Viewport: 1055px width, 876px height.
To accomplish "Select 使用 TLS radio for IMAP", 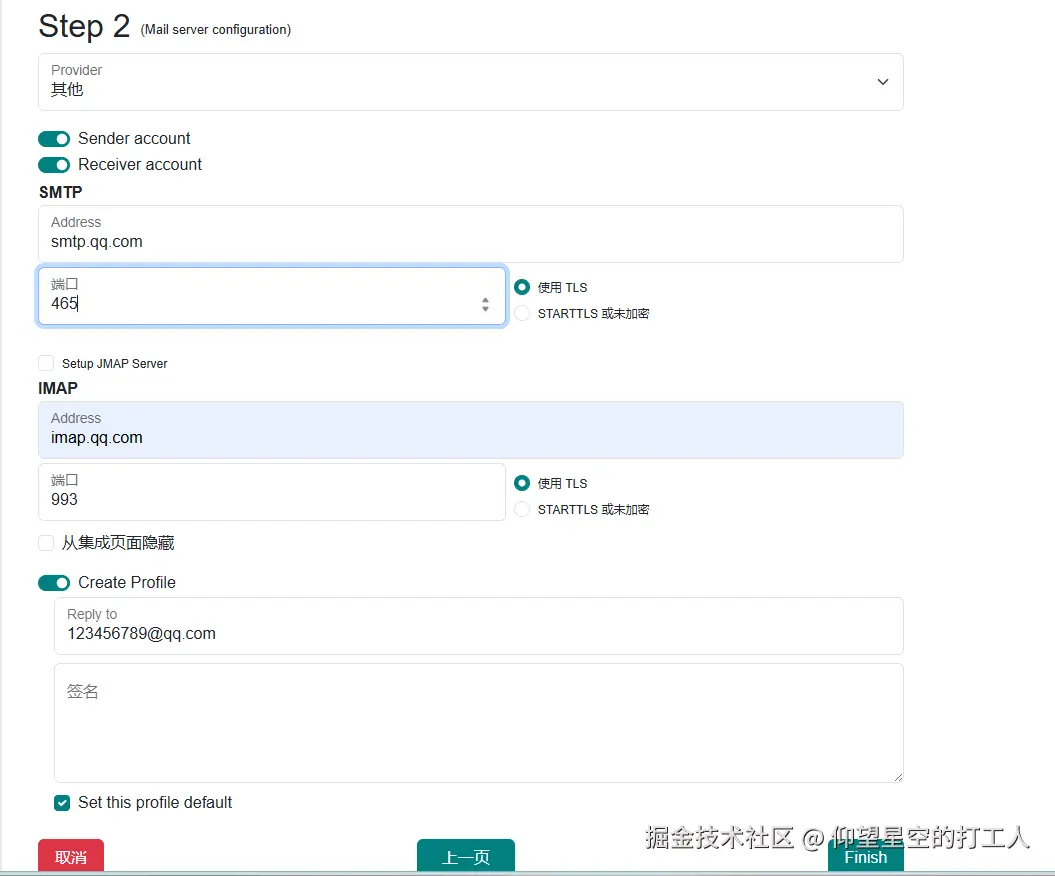I will tap(521, 483).
